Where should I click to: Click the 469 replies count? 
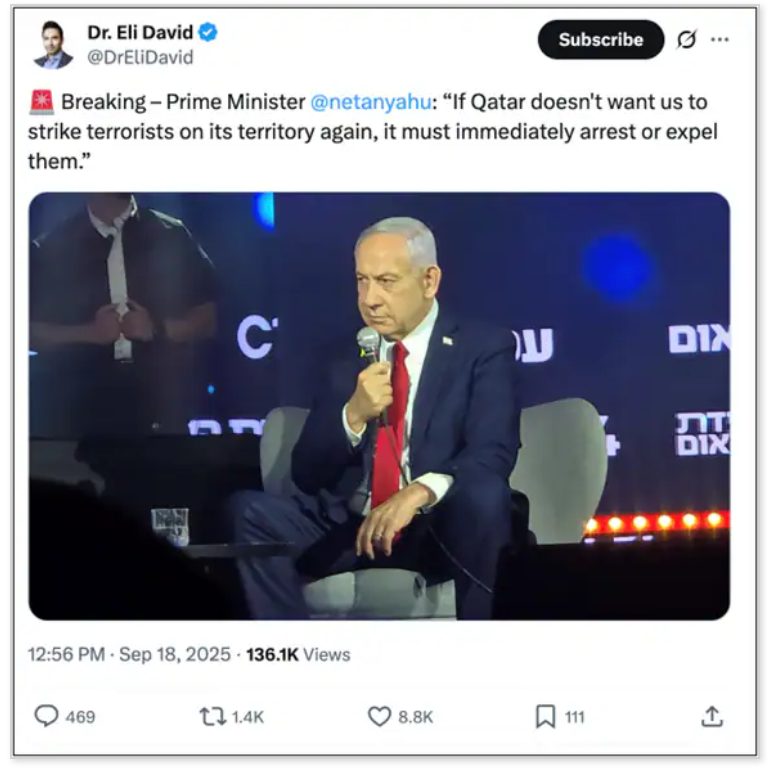(80, 717)
